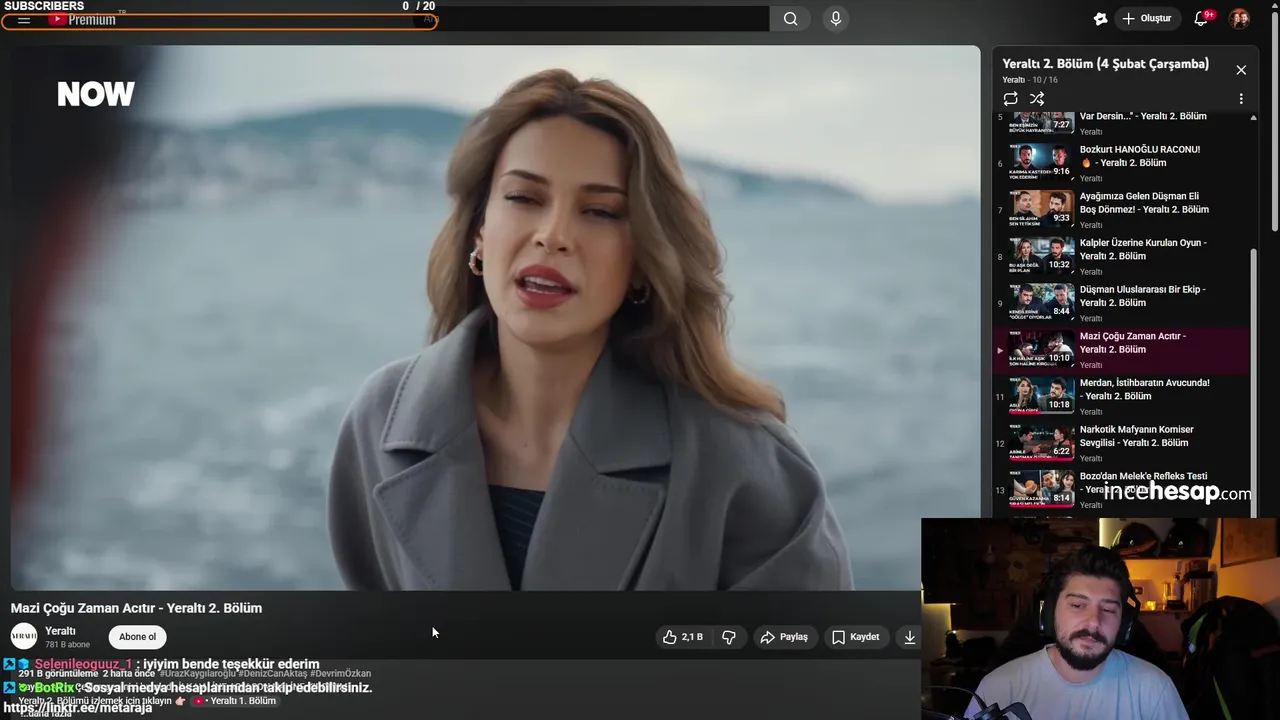Like the video (2,1 B)

coord(682,637)
